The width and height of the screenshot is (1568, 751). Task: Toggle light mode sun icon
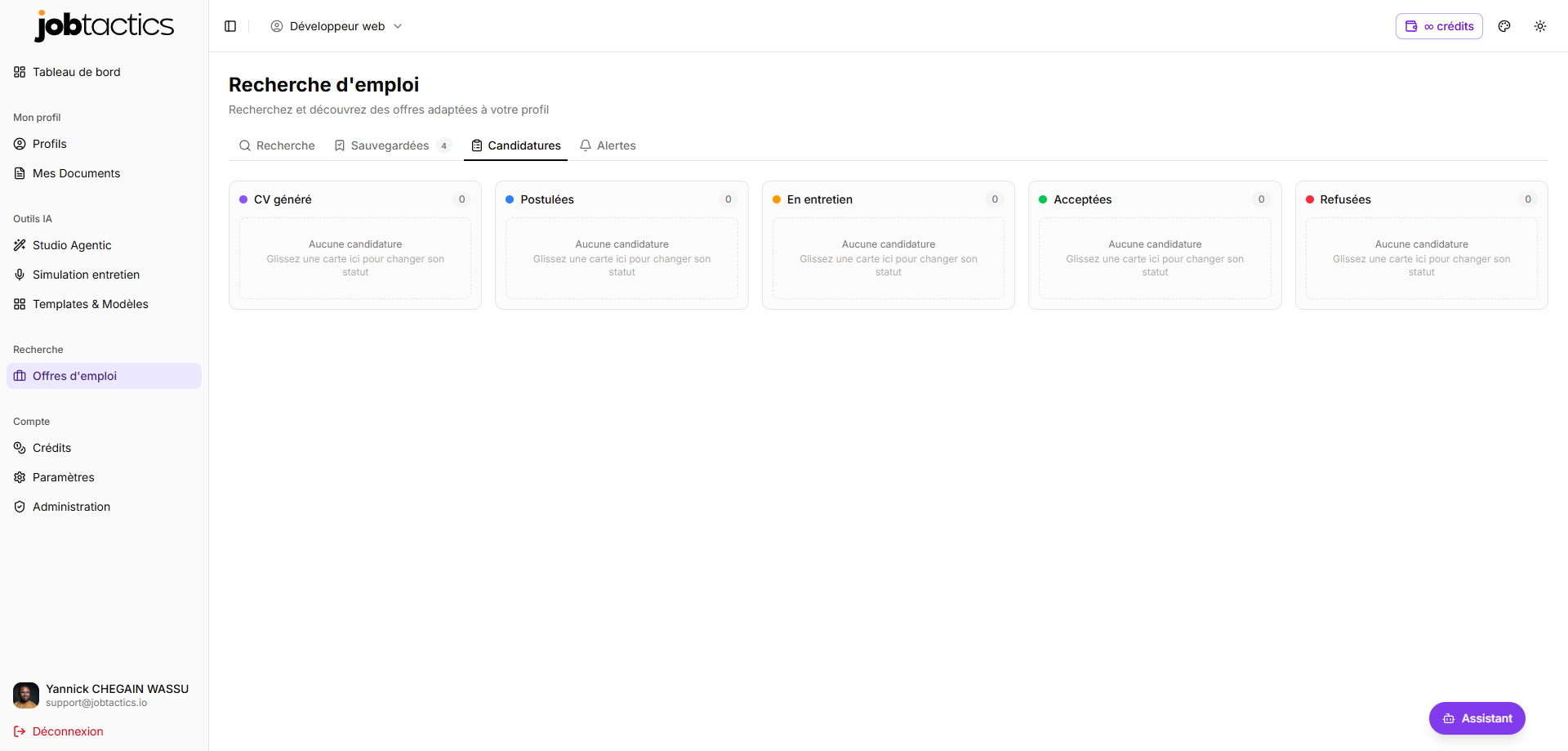[1540, 26]
